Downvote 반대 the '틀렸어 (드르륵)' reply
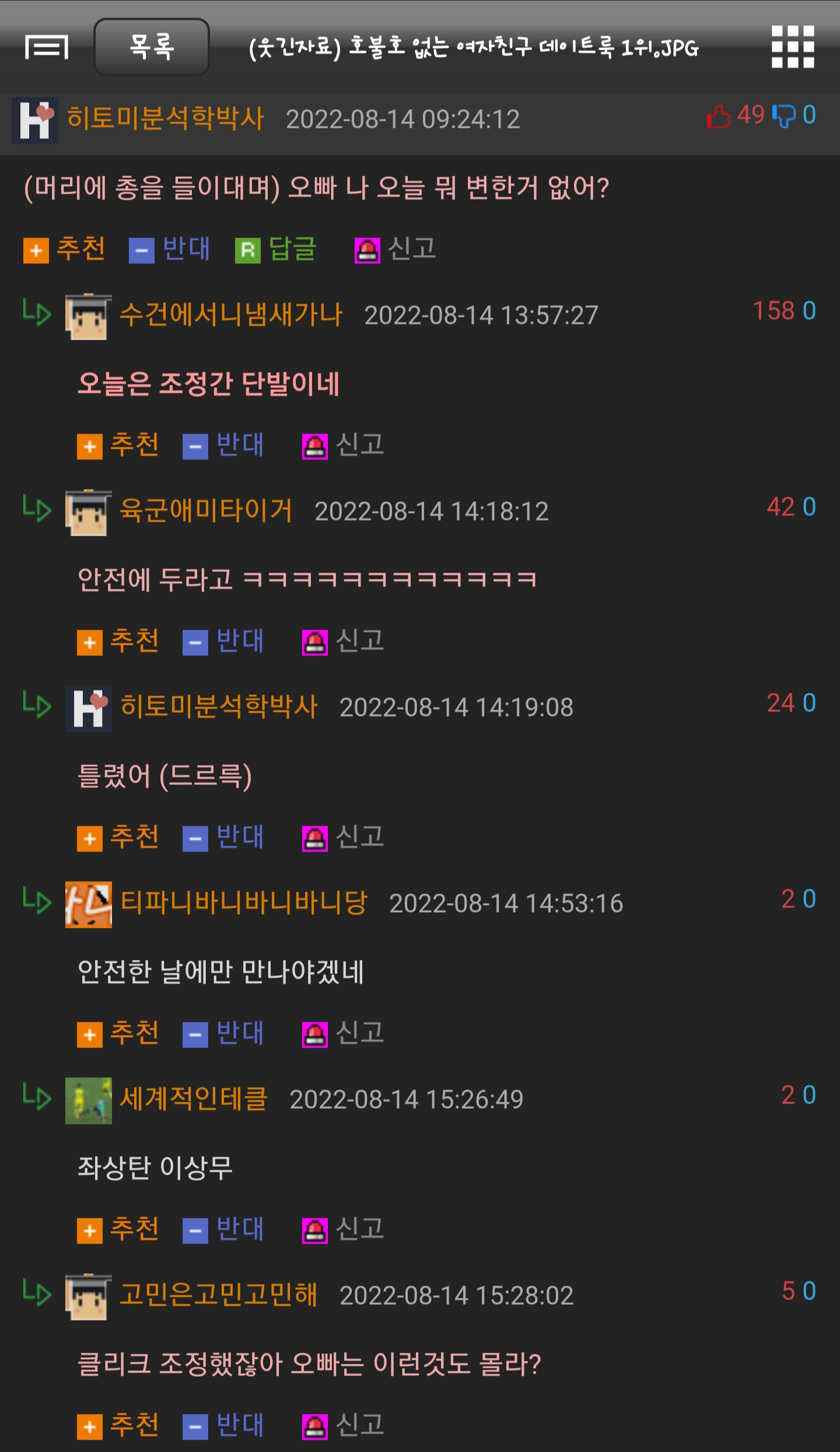The image size is (840, 1452). coord(223,837)
